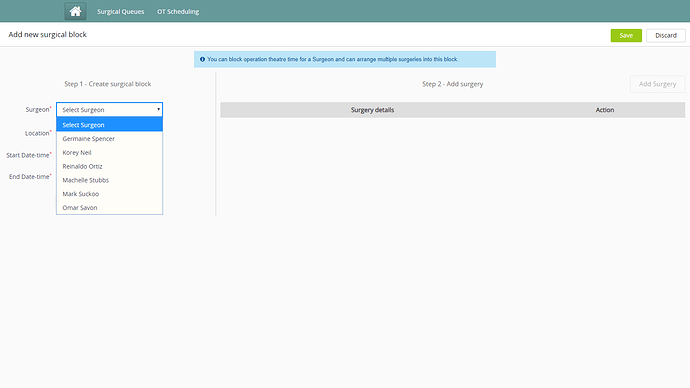
Task: Select surgeon Germaine Spencer
Action: (110, 139)
